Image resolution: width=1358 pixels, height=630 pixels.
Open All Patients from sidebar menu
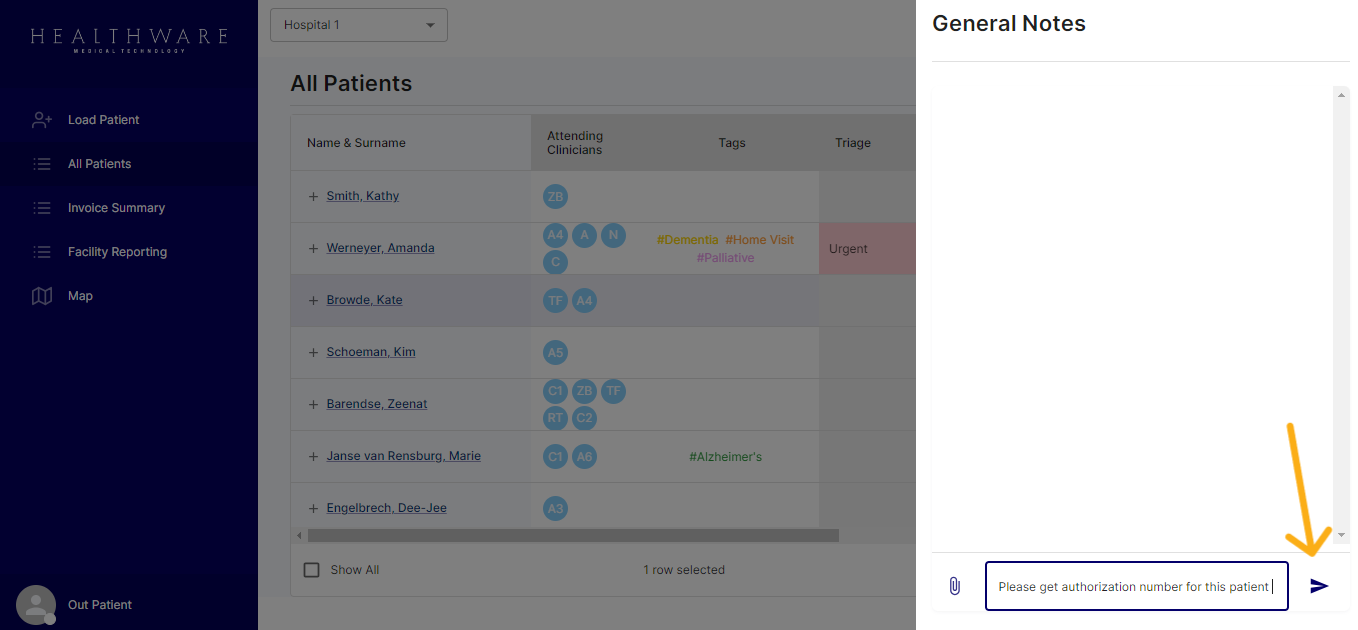pyautogui.click(x=99, y=164)
